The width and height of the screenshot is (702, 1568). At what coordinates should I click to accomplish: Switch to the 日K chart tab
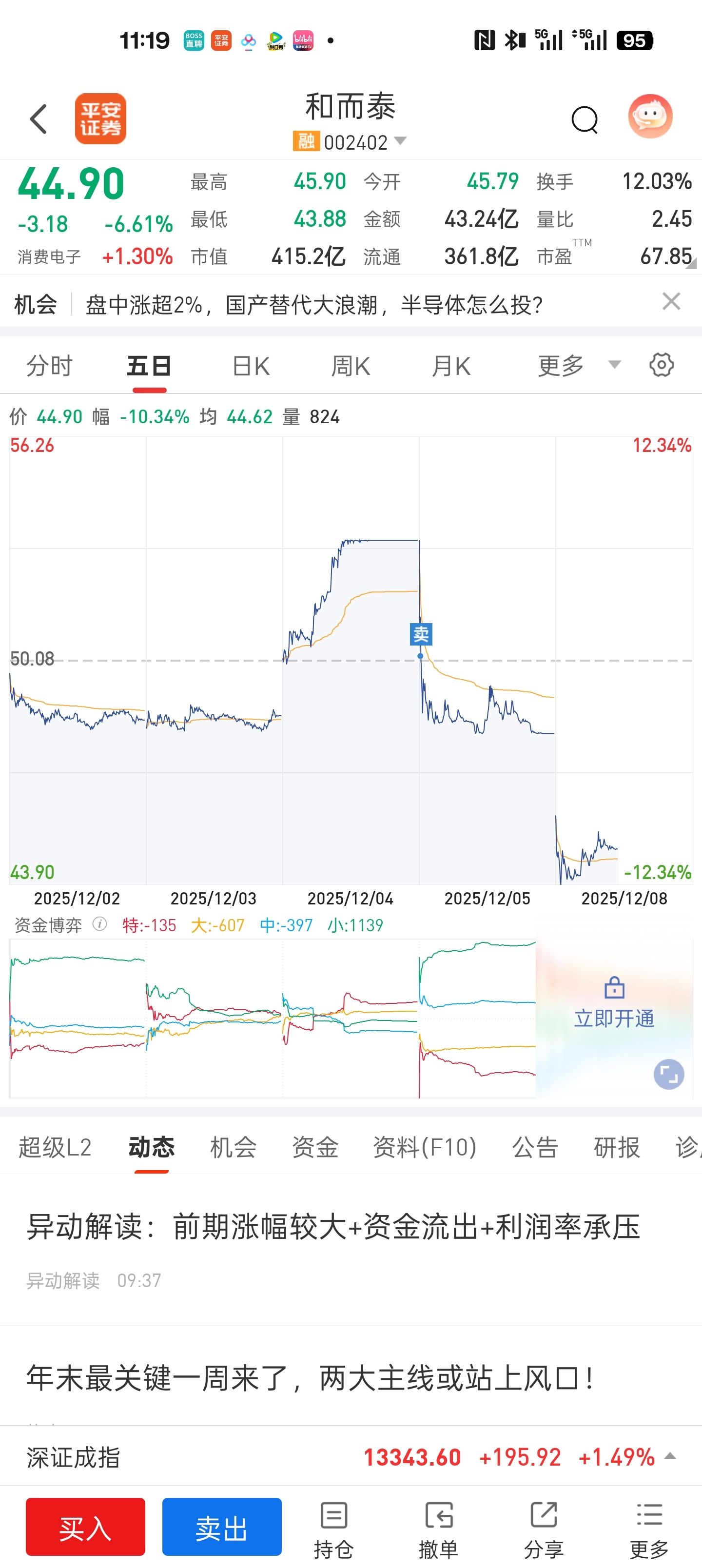(x=251, y=366)
